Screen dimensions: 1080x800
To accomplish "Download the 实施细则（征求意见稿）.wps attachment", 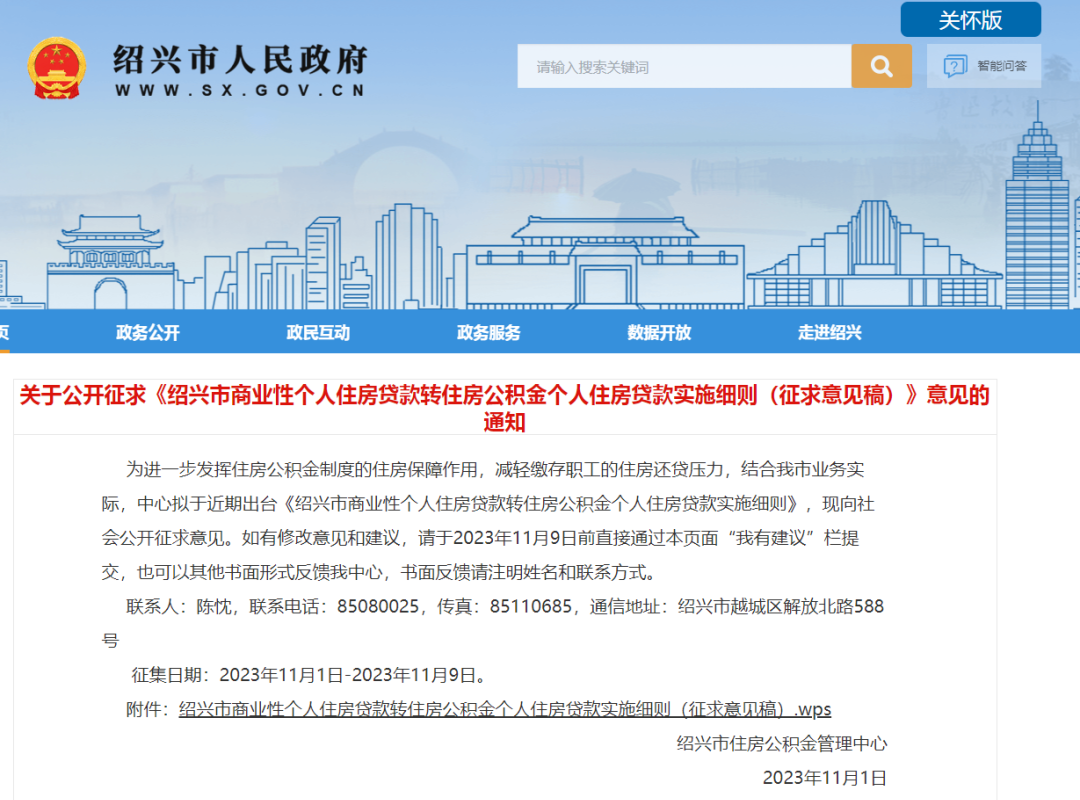I will tap(505, 709).
